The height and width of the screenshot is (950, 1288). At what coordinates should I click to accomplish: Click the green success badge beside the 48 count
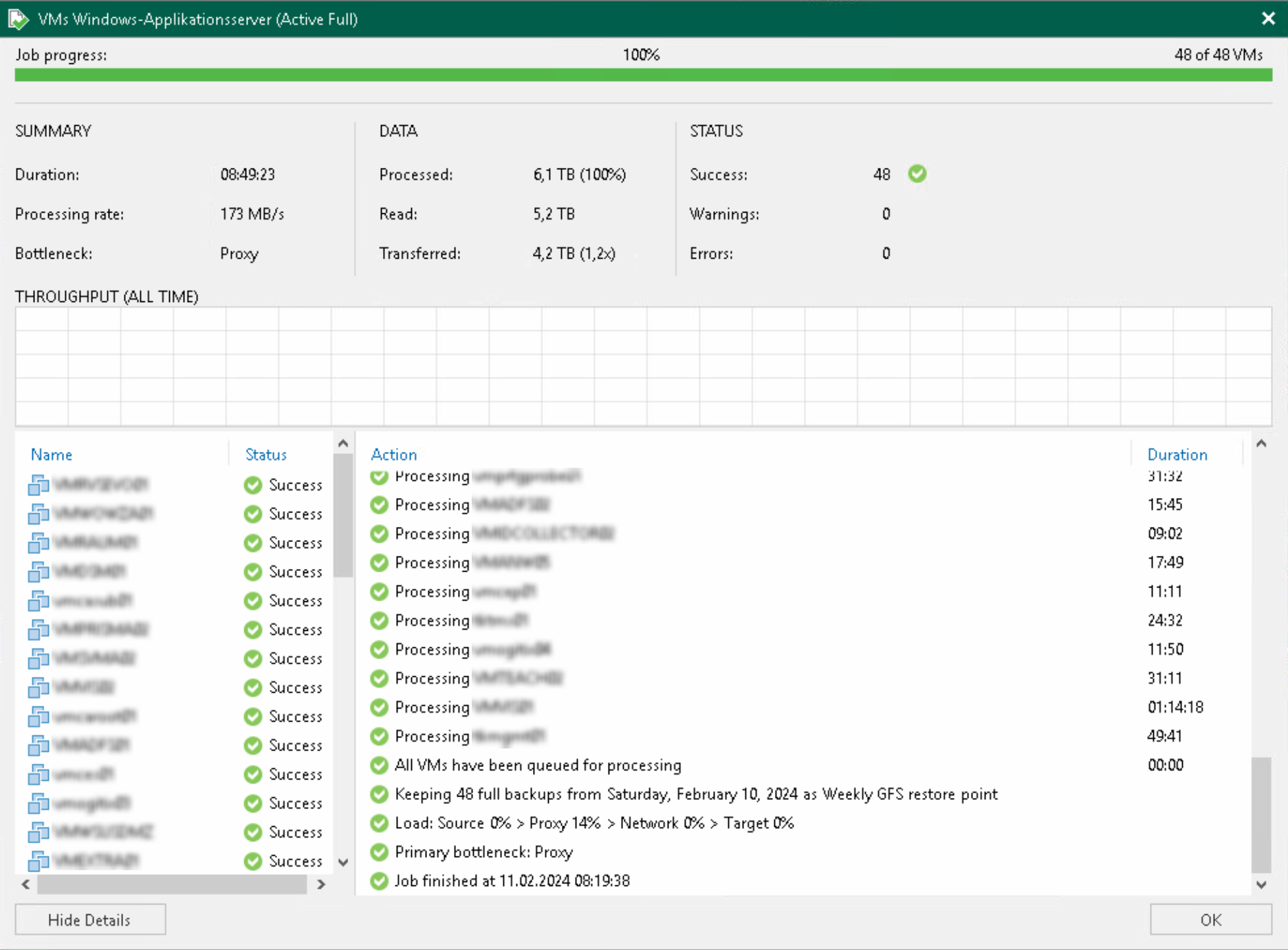click(917, 175)
